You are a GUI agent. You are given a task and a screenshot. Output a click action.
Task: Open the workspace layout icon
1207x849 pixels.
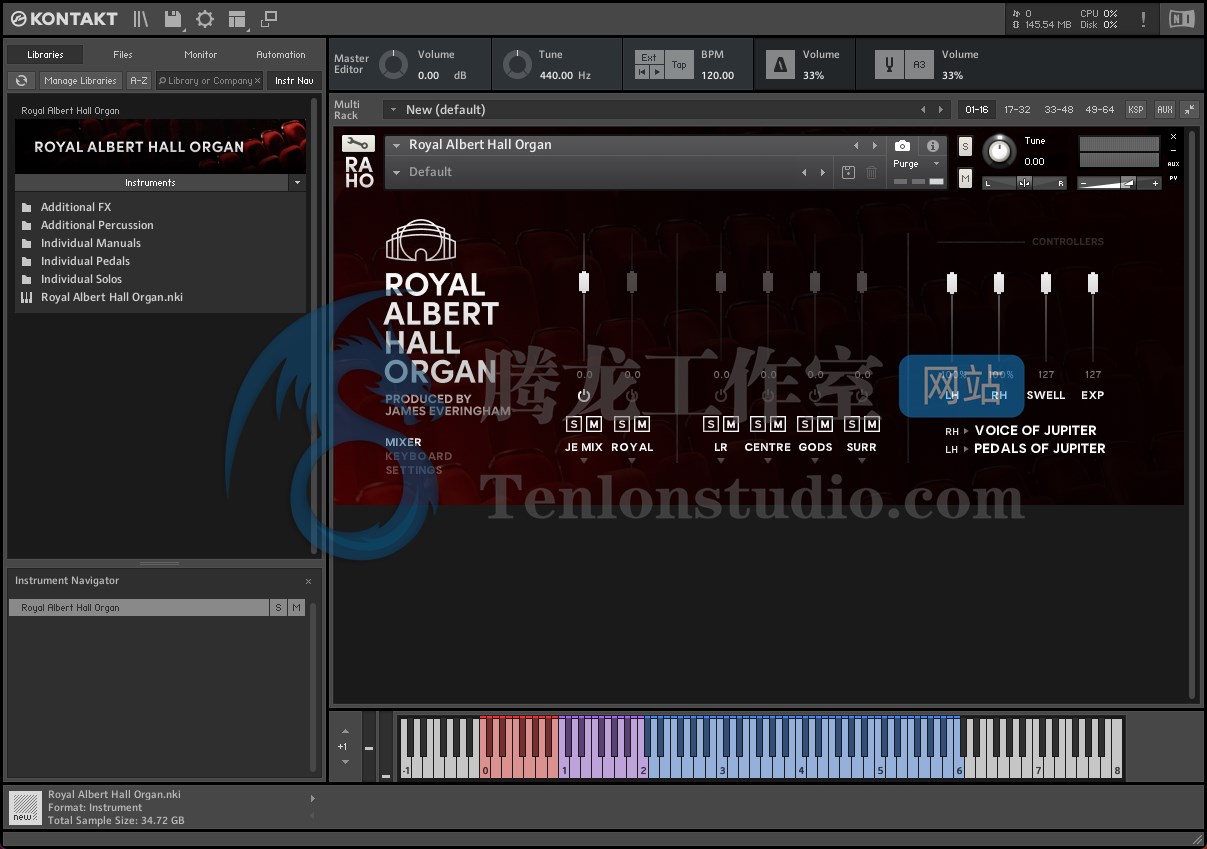click(237, 18)
